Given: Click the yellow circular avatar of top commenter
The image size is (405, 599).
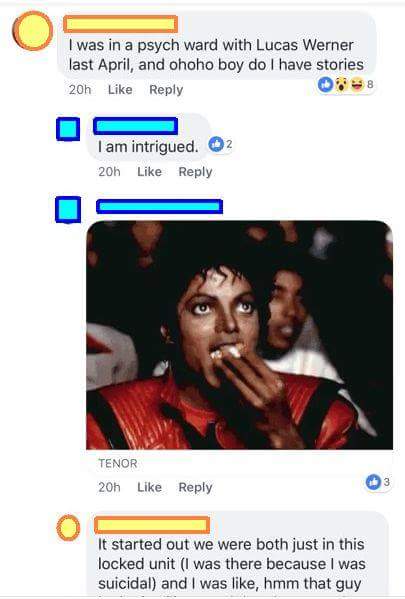Looking at the screenshot, I should pyautogui.click(x=33, y=31).
